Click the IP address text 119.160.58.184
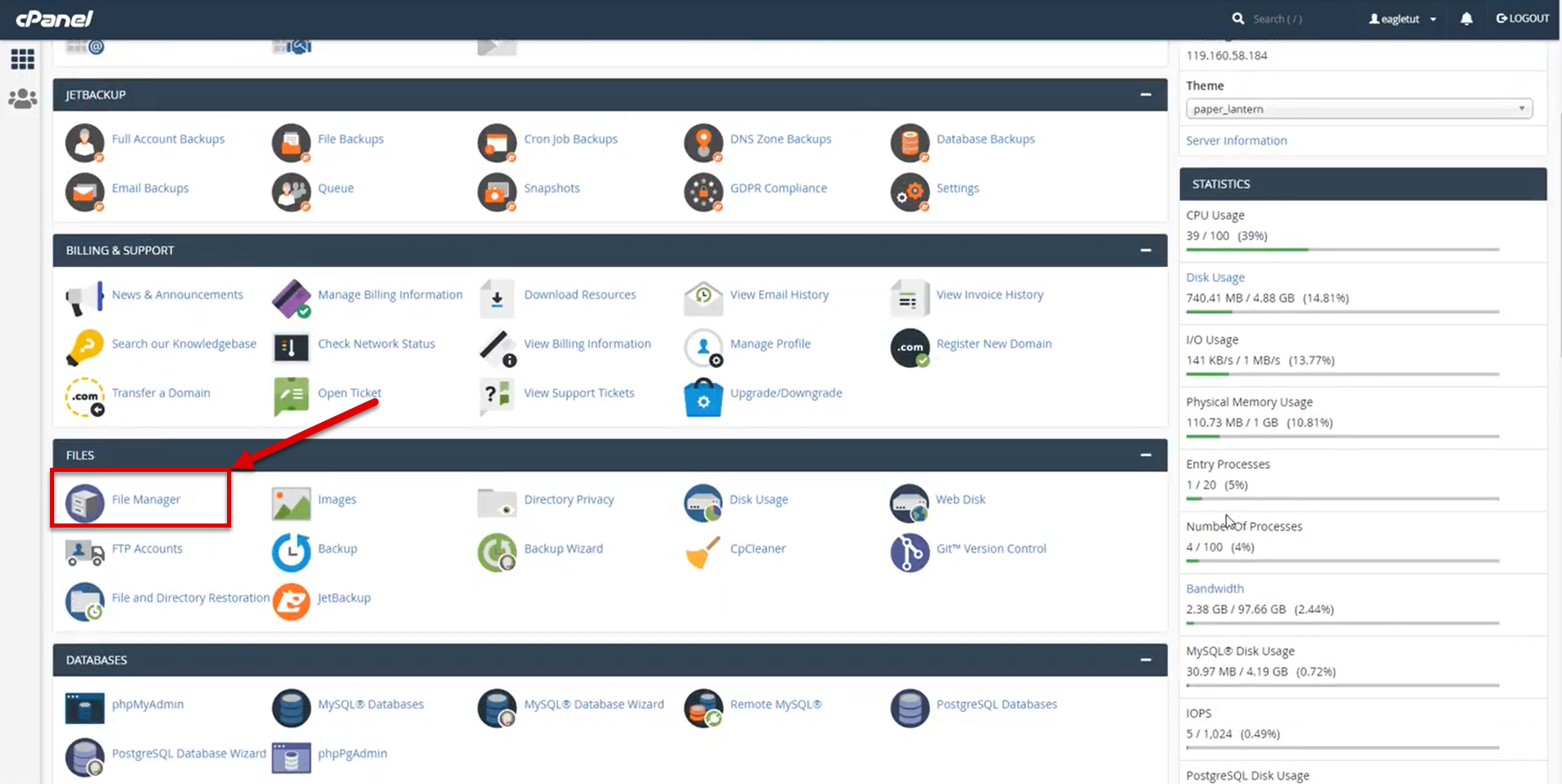Image resolution: width=1562 pixels, height=784 pixels. pos(1227,56)
